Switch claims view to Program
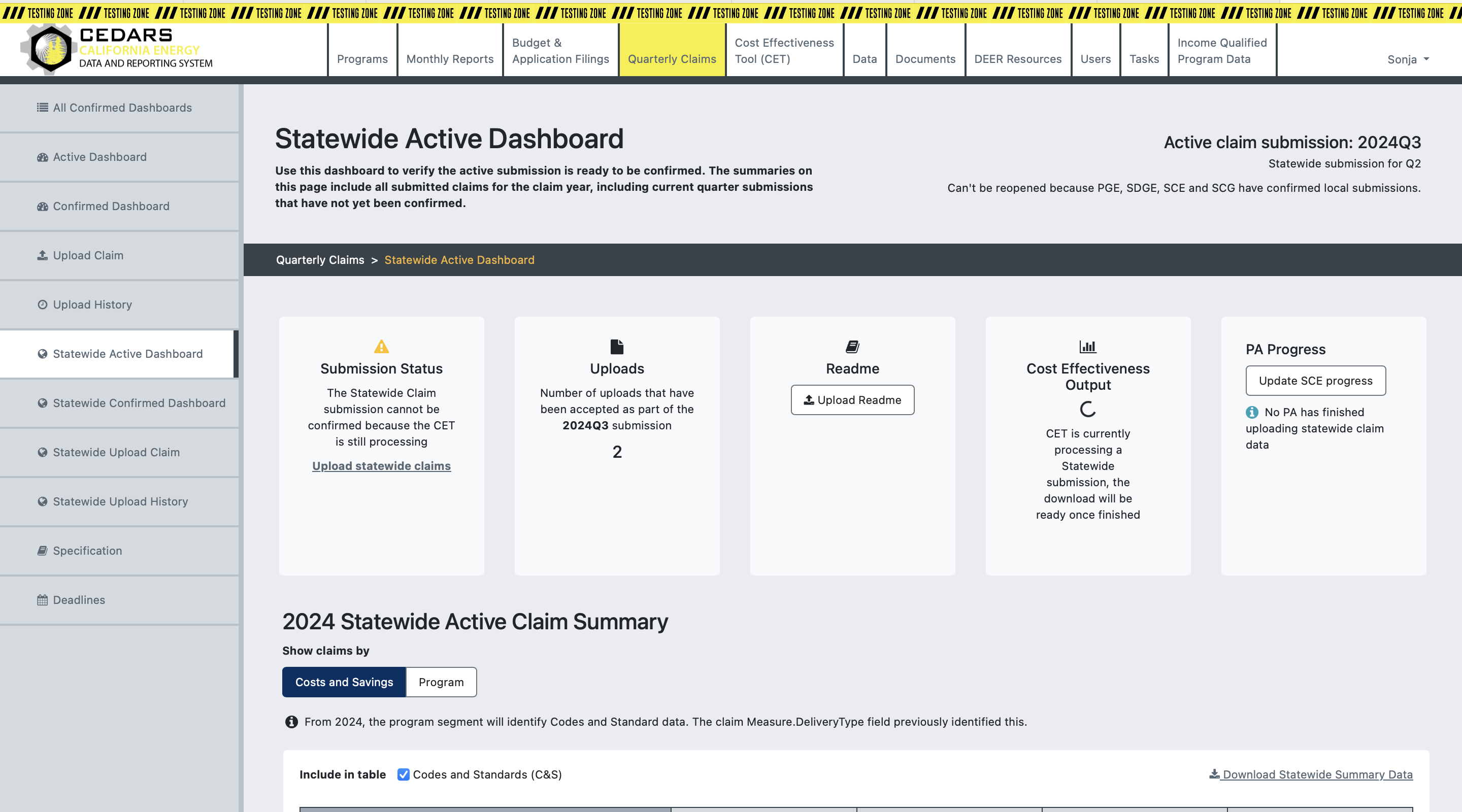This screenshot has height=812, width=1462. click(x=441, y=682)
